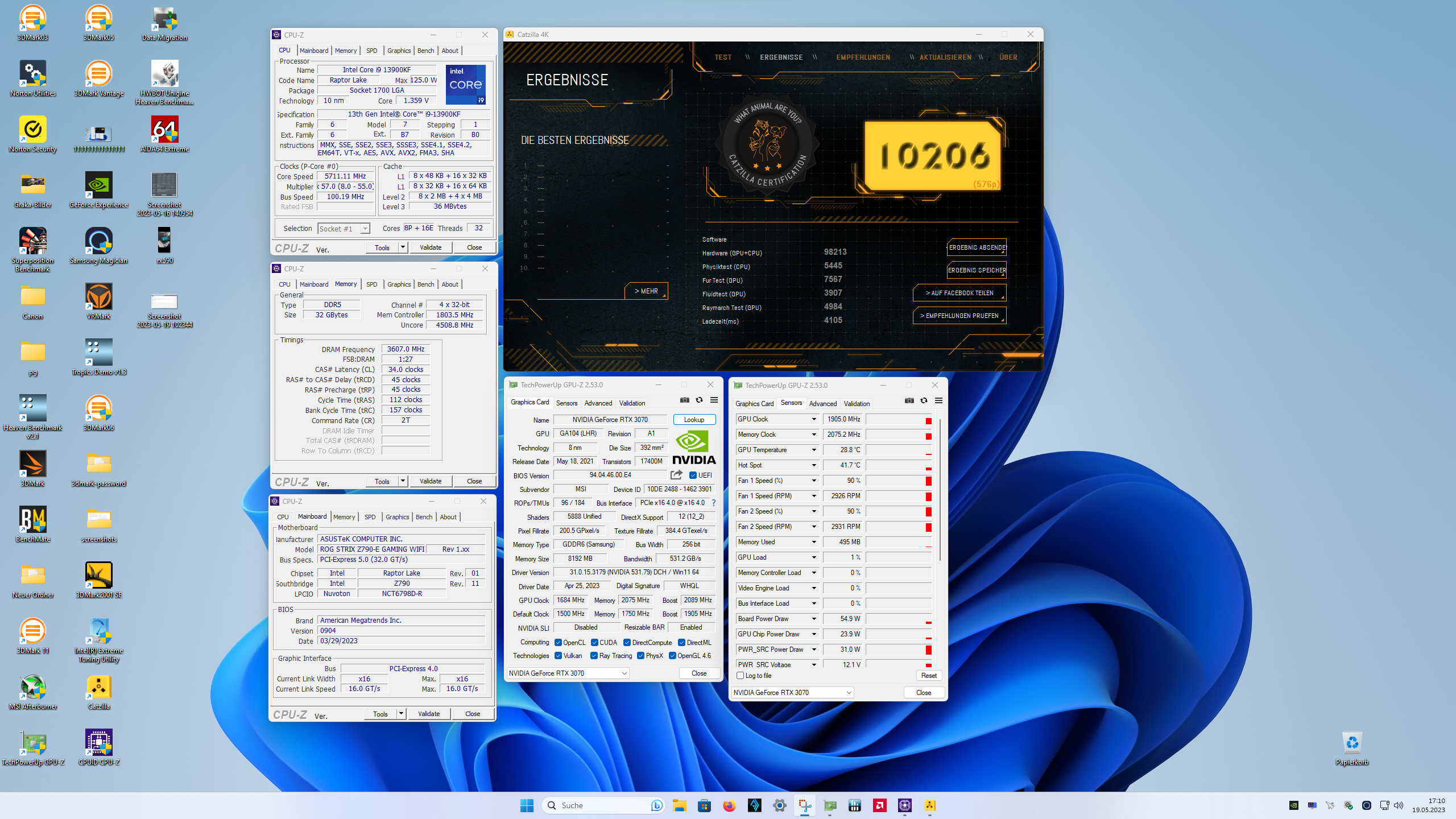This screenshot has width=1456, height=819.
Task: Click the Snipping Tool taskbar icon
Action: (805, 805)
